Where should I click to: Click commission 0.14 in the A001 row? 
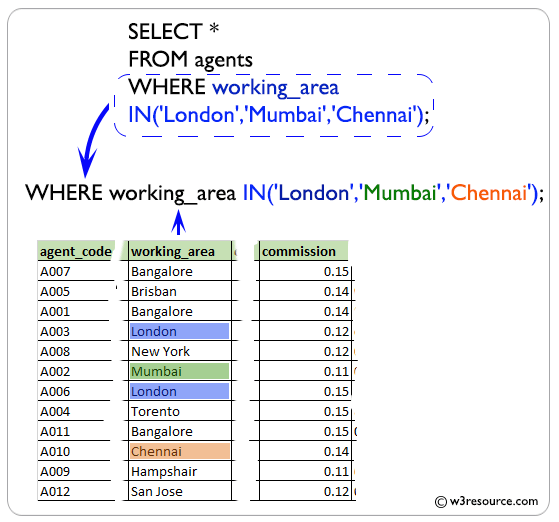click(305, 311)
